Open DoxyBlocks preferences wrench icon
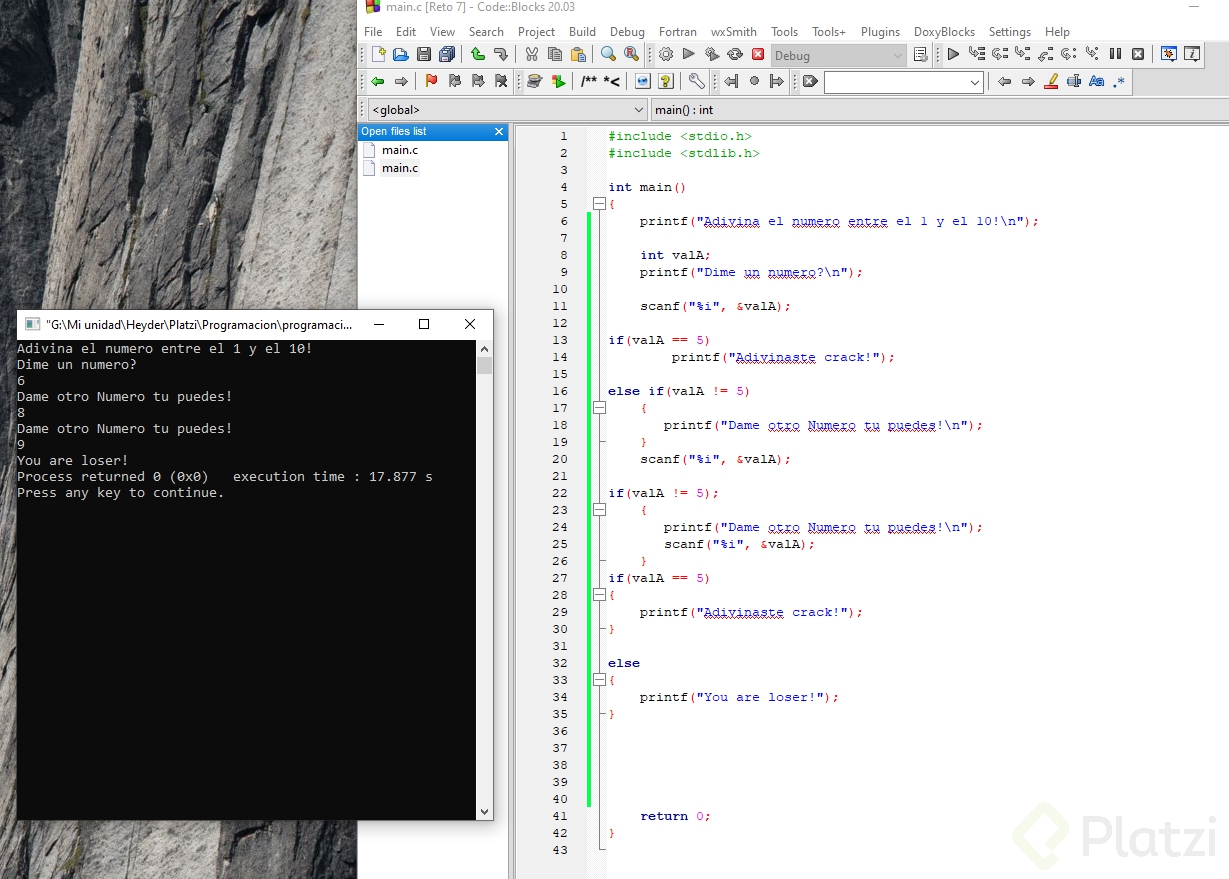1229x879 pixels. point(697,82)
